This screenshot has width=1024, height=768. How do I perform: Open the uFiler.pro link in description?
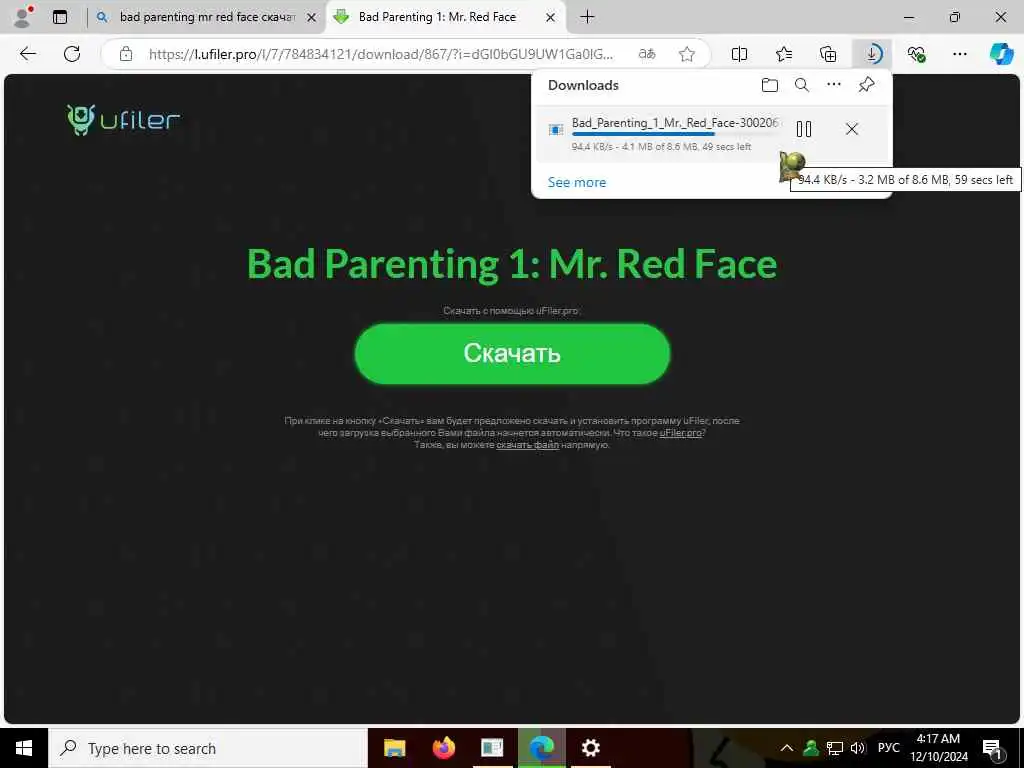pyautogui.click(x=680, y=433)
